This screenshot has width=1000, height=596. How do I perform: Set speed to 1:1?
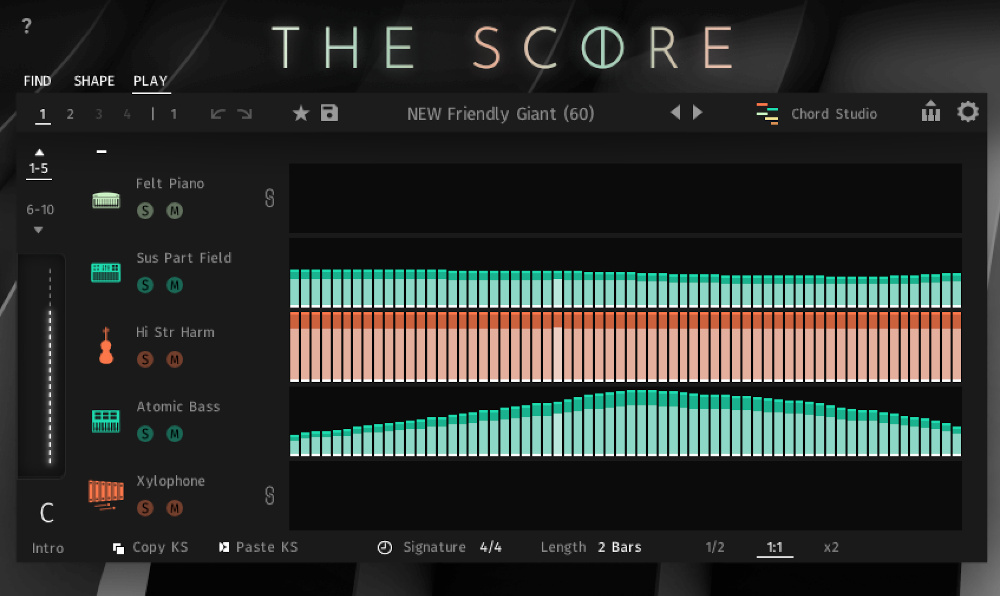(775, 548)
